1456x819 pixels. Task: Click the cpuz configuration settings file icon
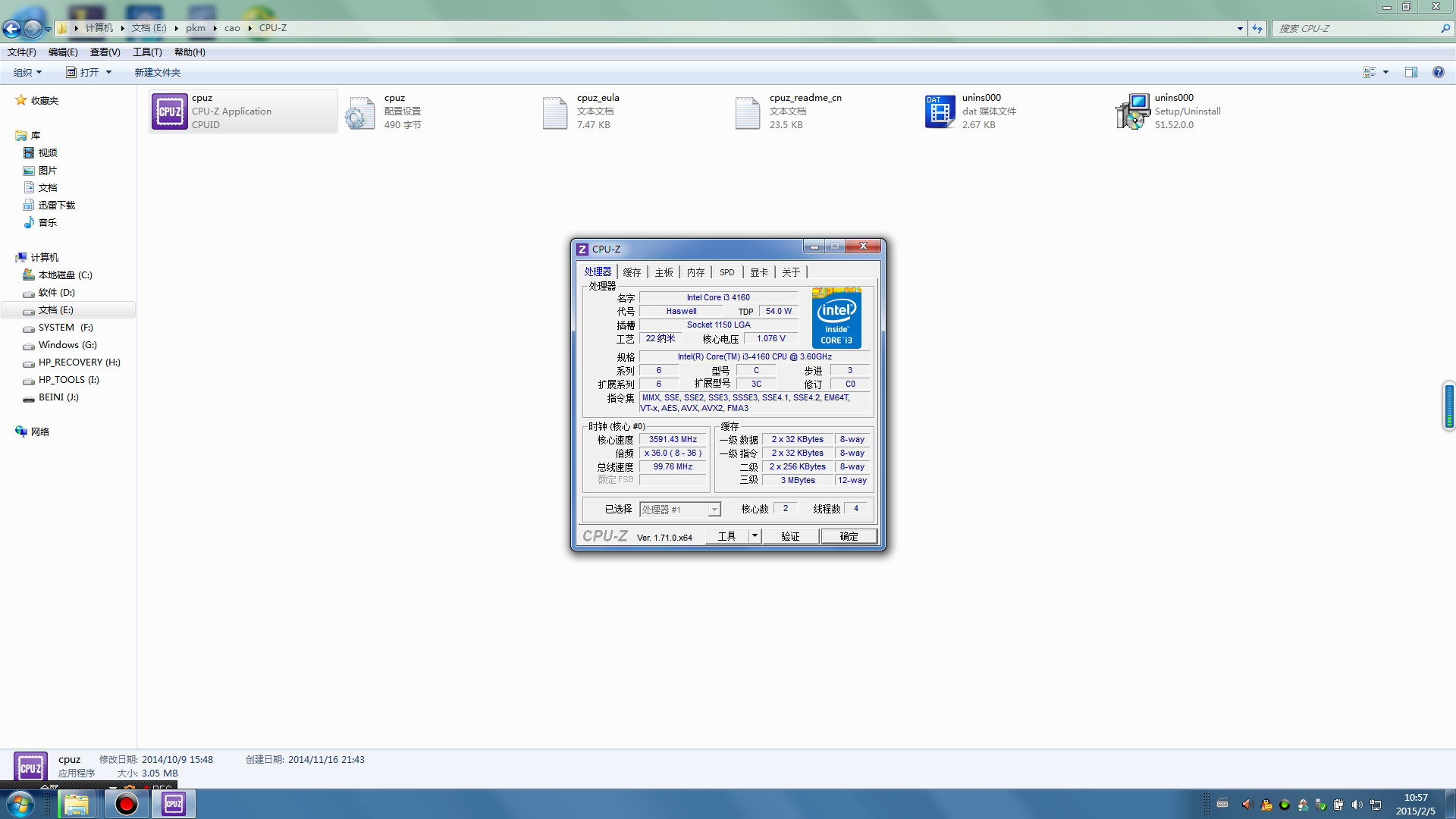[360, 112]
